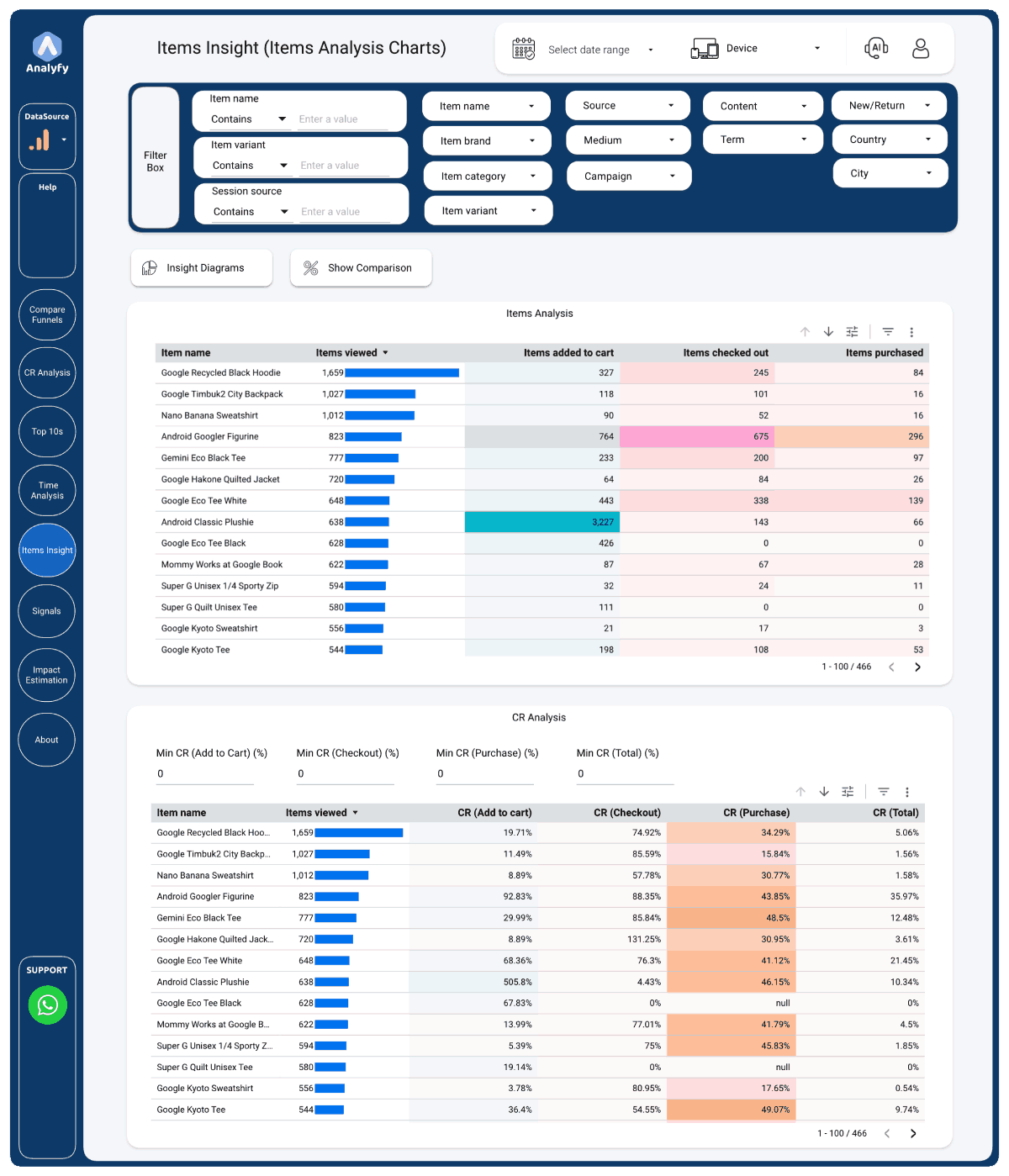Open Item variant Contains operator dropdown
Screen dimensions: 1009x1176
[250, 166]
